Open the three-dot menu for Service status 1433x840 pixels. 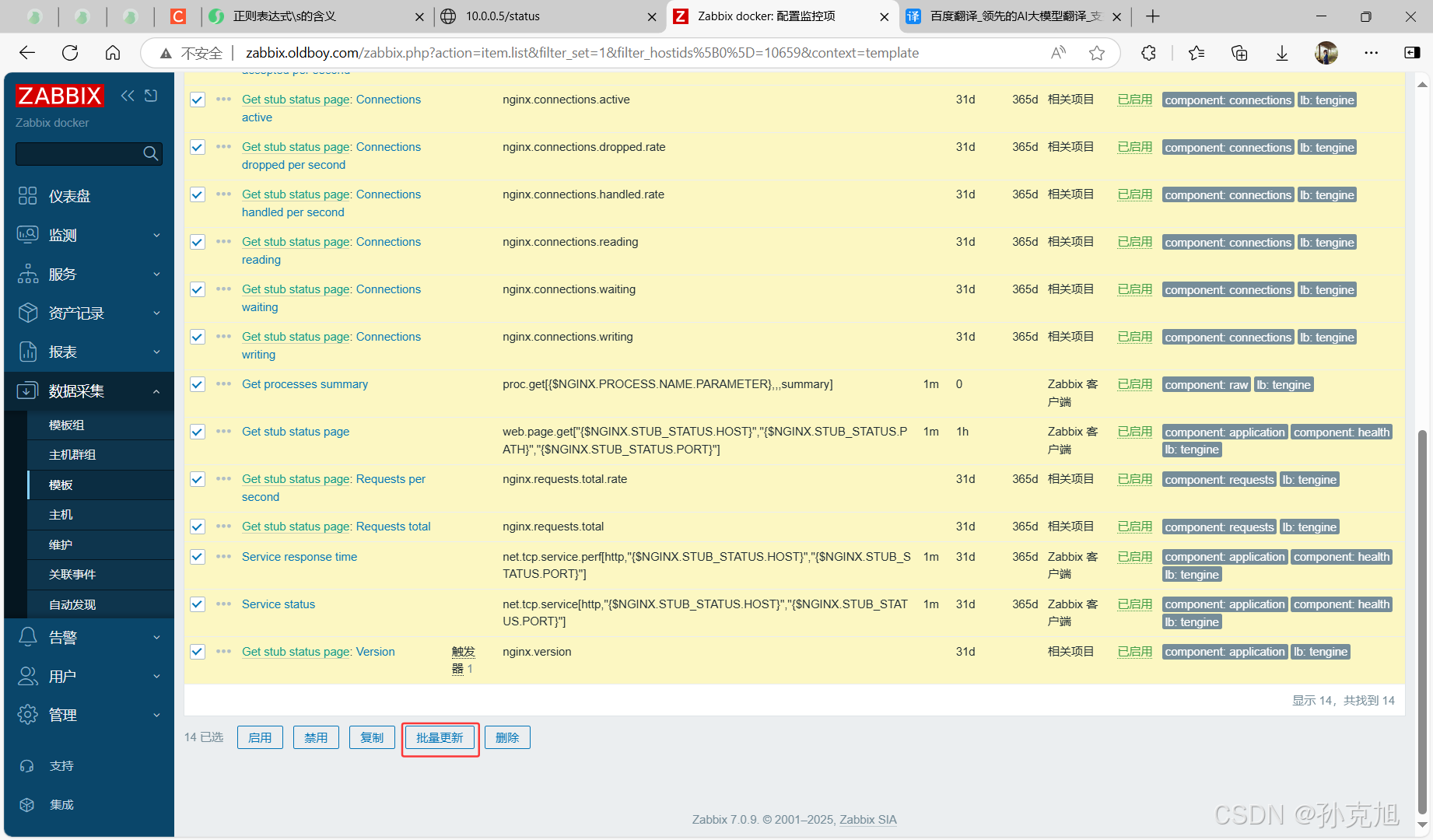point(224,604)
